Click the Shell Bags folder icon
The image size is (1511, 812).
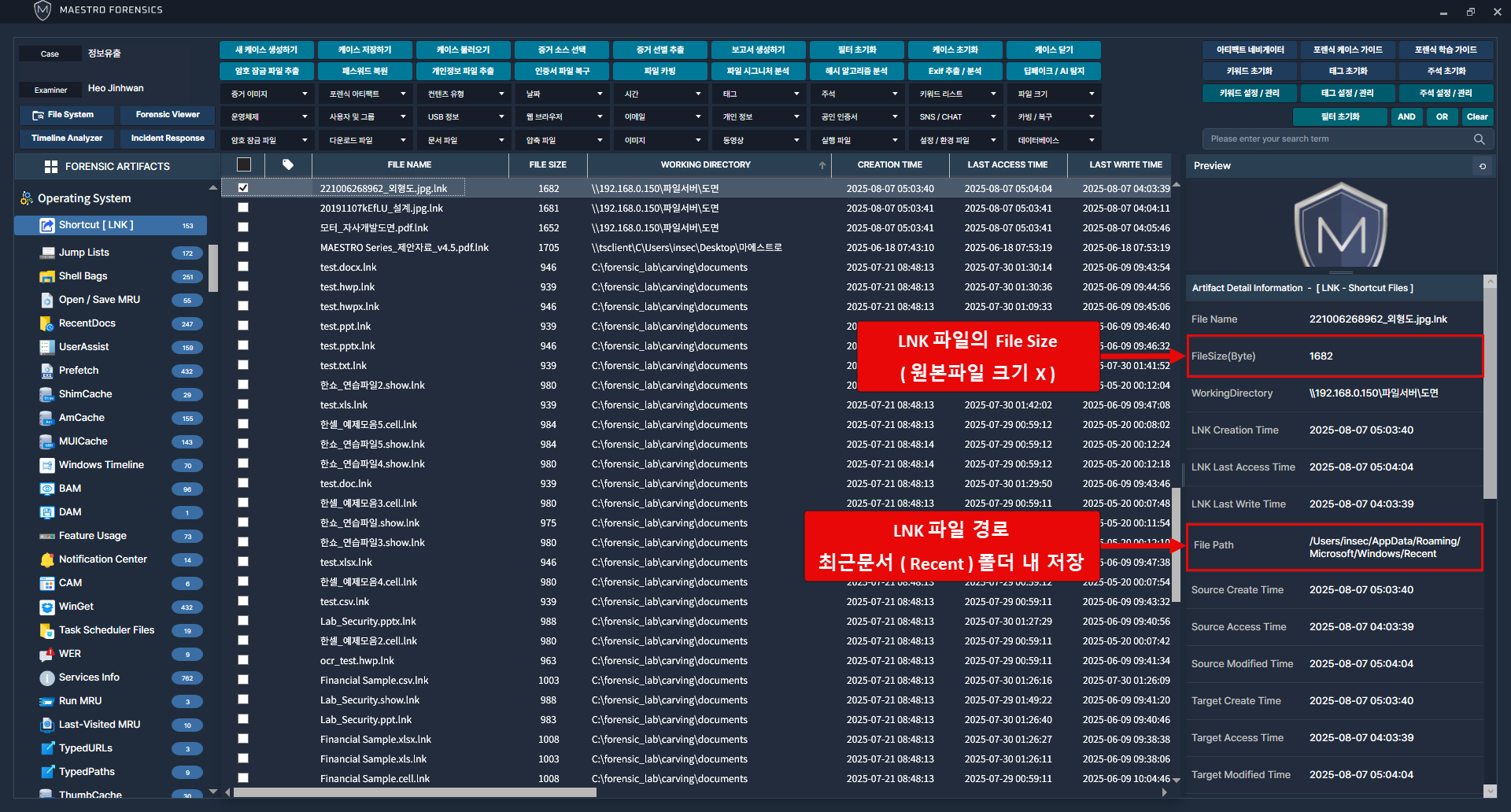click(46, 276)
